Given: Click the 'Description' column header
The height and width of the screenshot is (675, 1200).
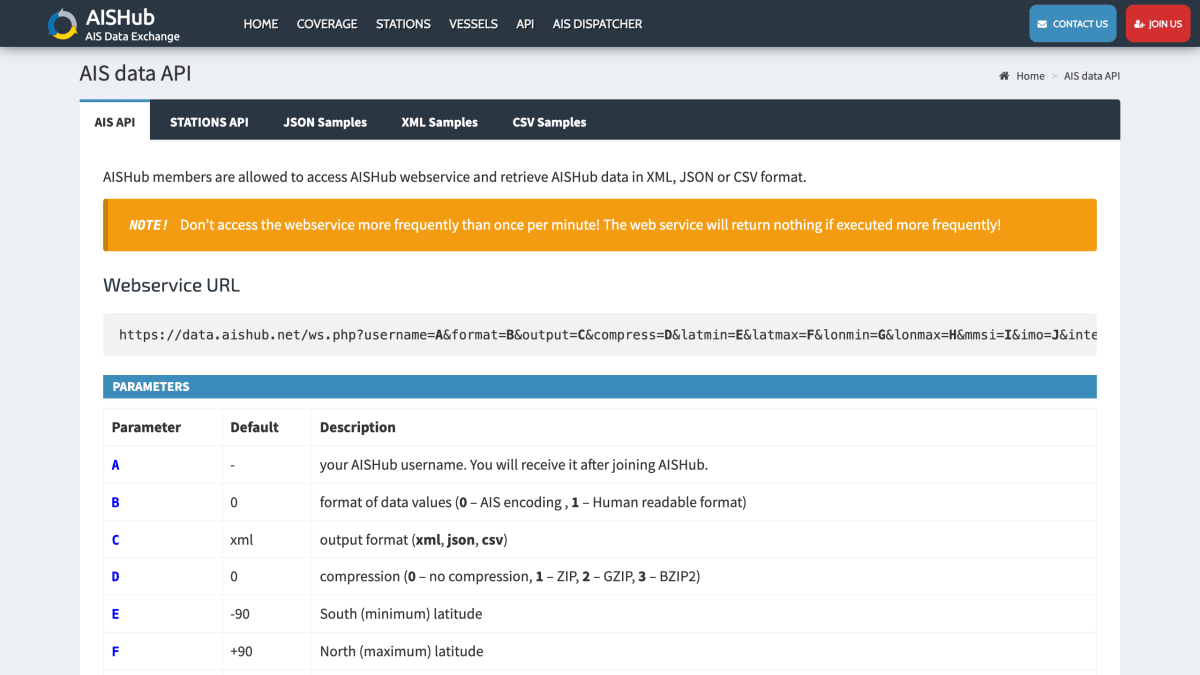Looking at the screenshot, I should [x=358, y=427].
